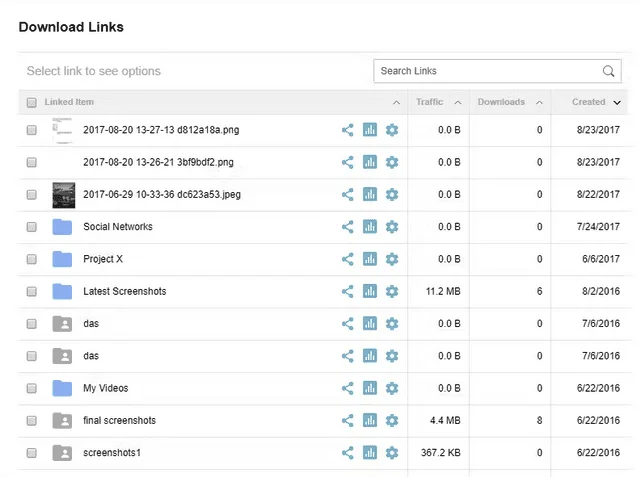
Task: Sort by Downloads column arrow
Action: (539, 103)
